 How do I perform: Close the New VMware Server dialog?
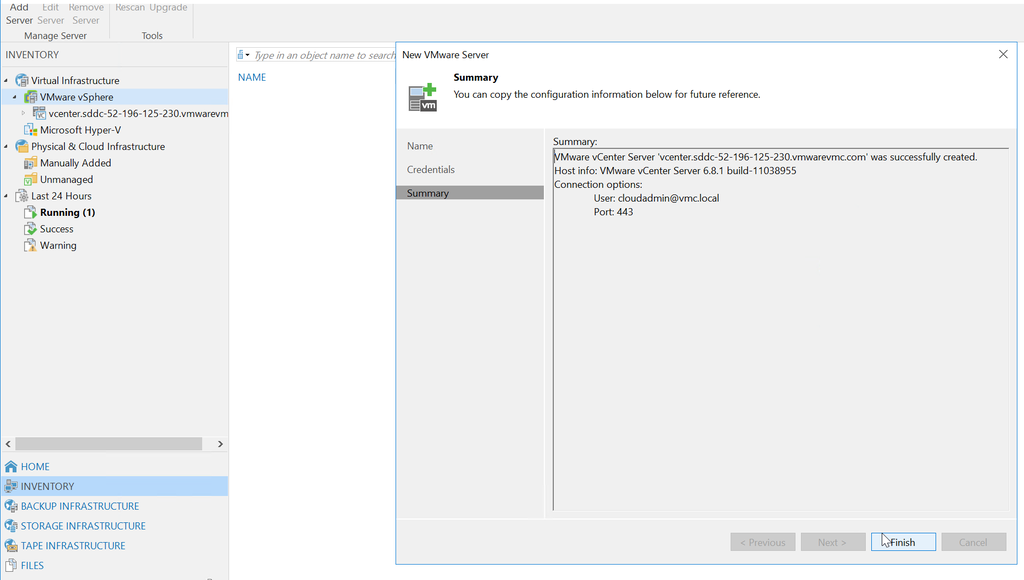pyautogui.click(x=1003, y=54)
